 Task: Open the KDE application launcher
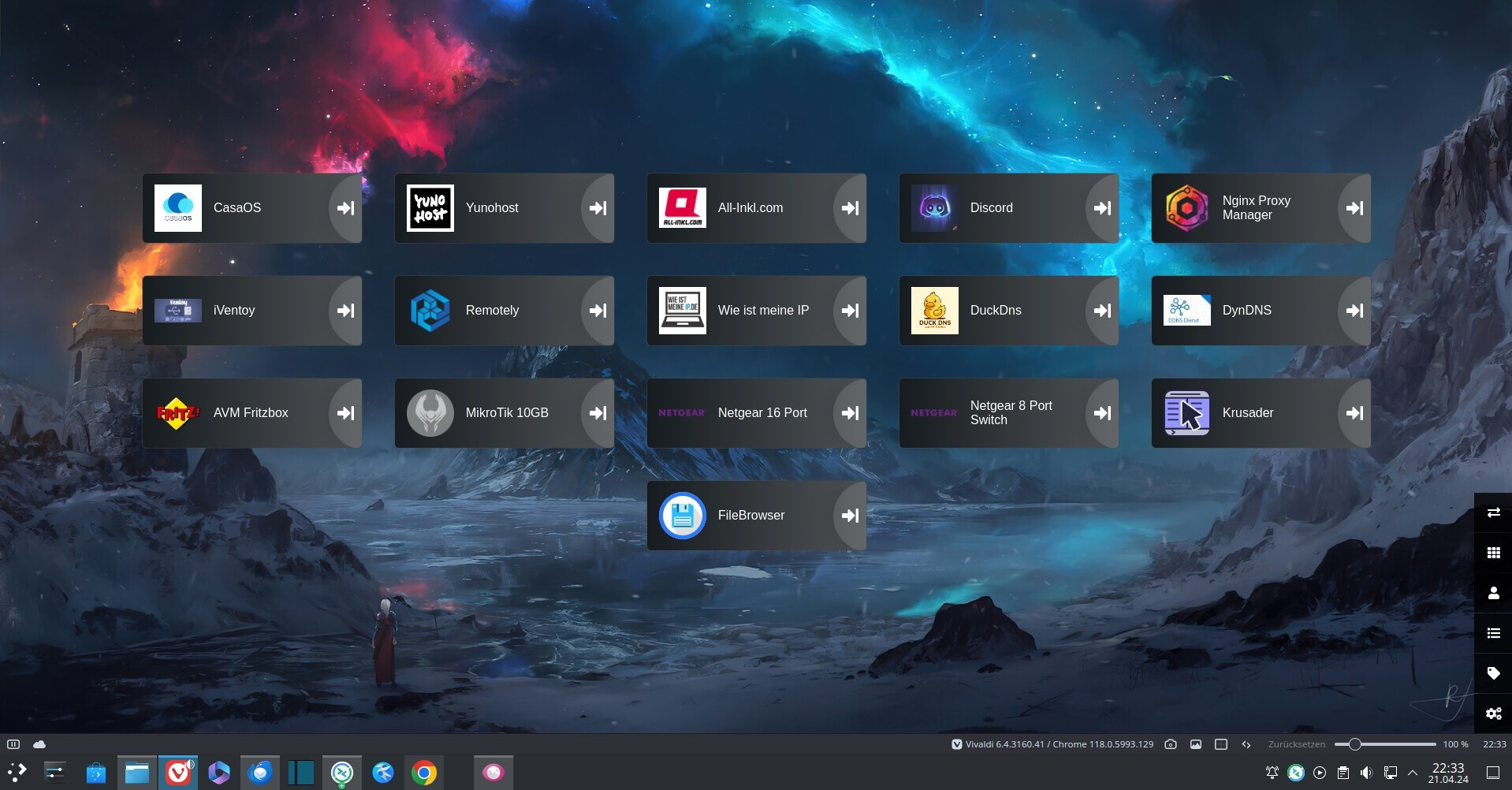tap(17, 773)
